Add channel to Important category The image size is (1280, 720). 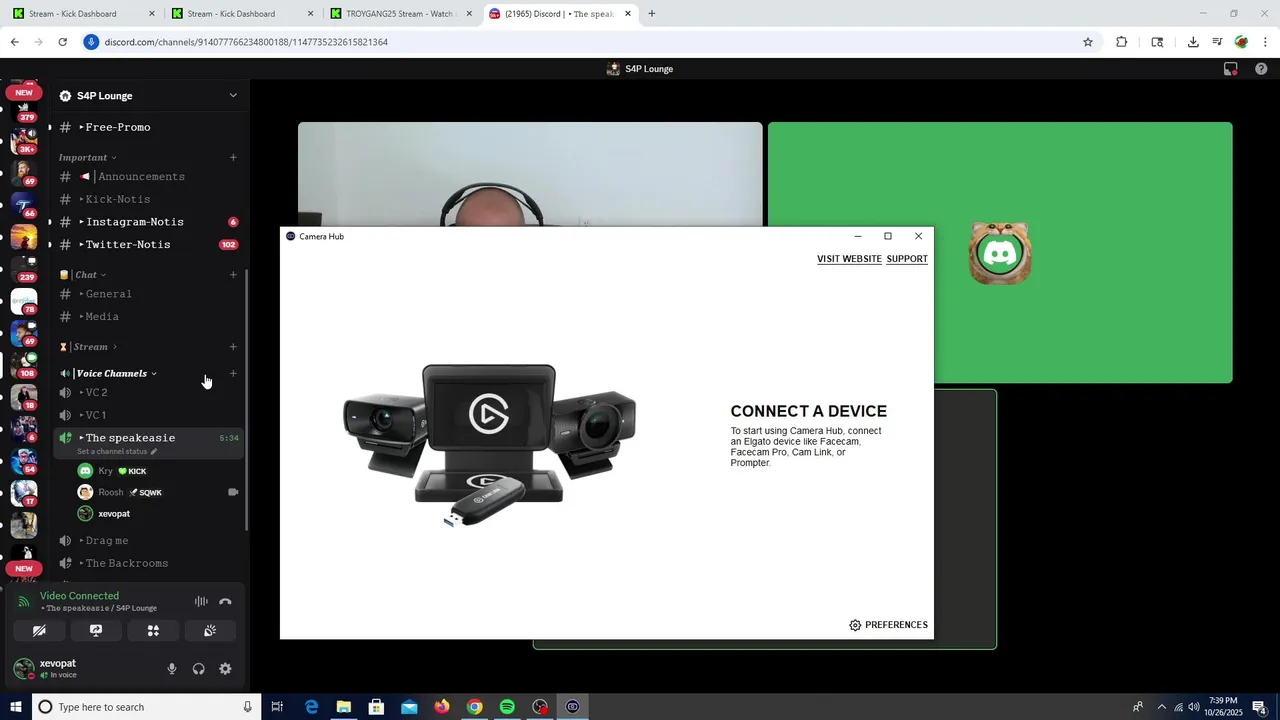tap(233, 157)
